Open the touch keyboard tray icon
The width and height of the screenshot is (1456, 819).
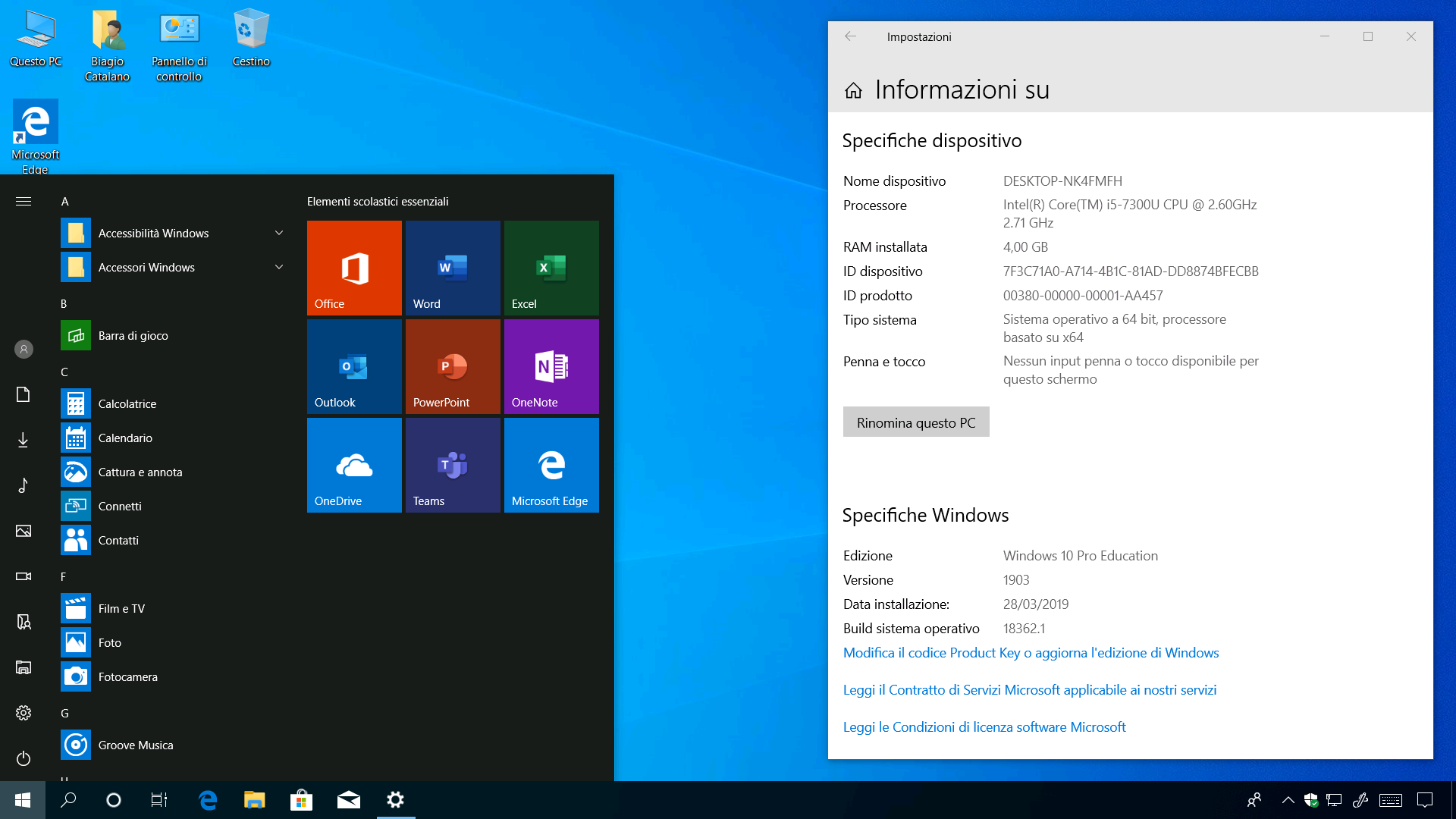pos(1391,800)
